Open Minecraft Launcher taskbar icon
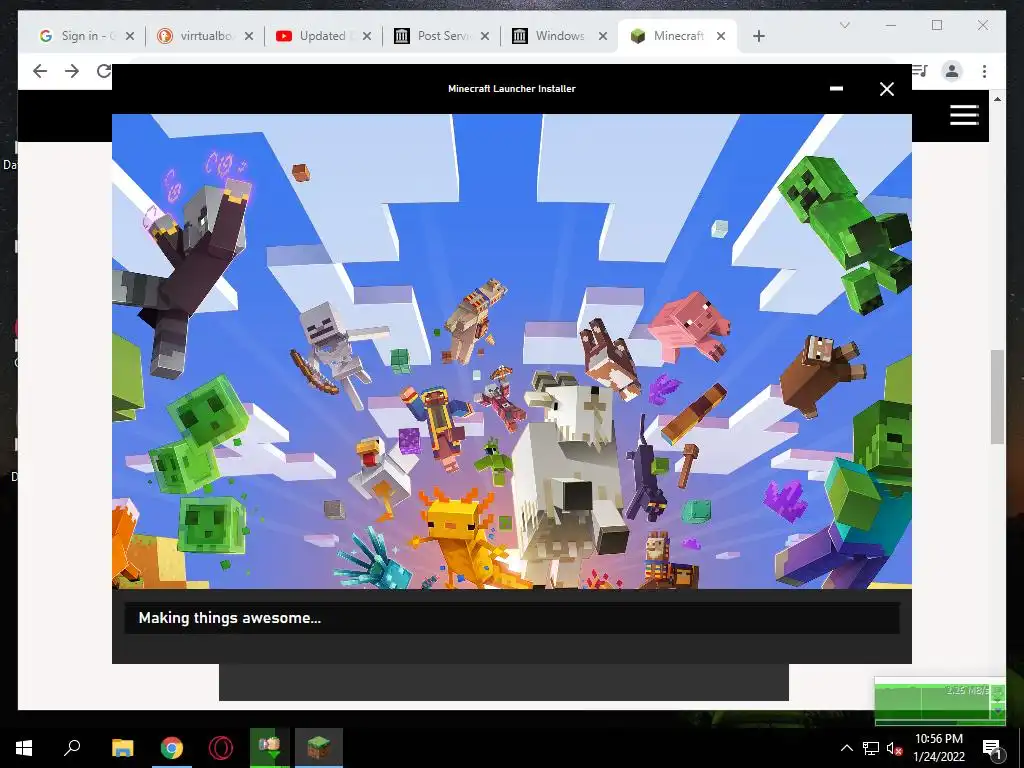The height and width of the screenshot is (768, 1024). pyautogui.click(x=319, y=748)
